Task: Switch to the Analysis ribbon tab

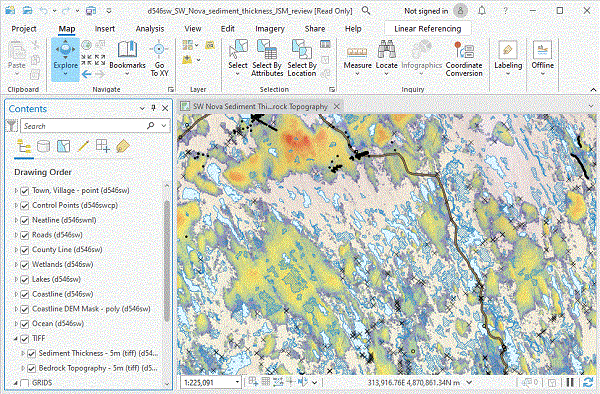Action: [150, 29]
